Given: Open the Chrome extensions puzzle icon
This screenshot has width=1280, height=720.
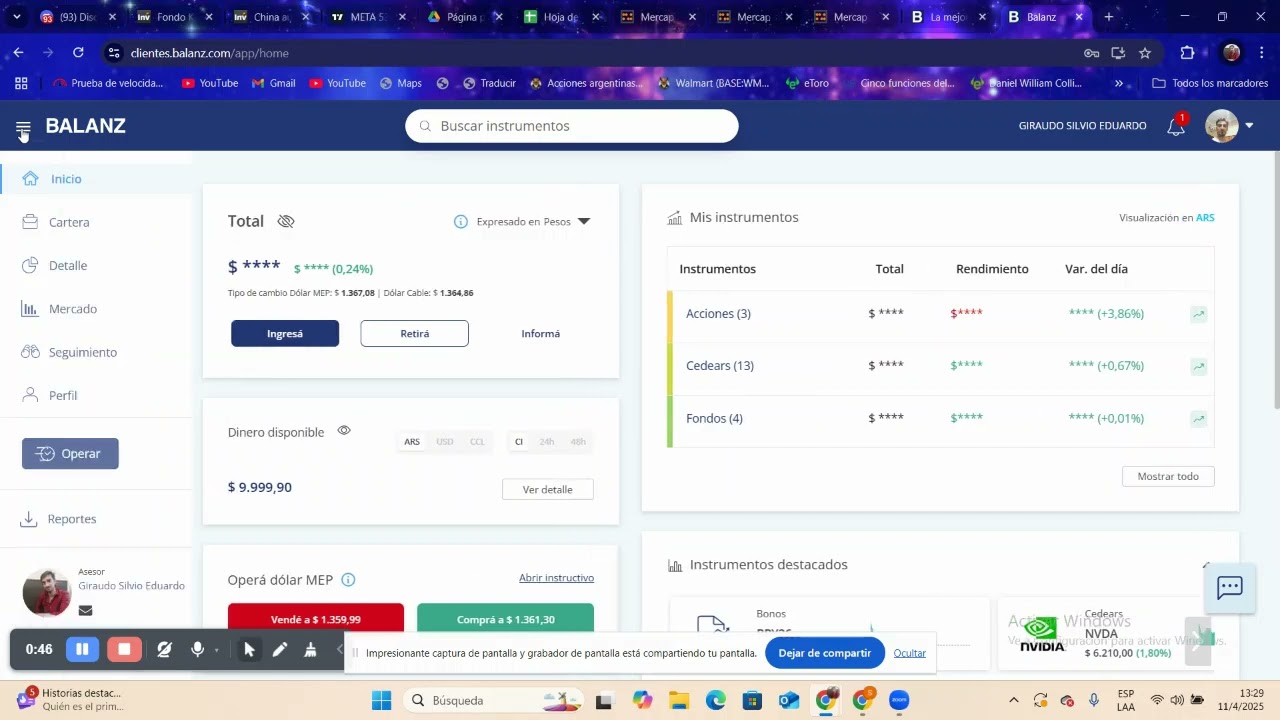Looking at the screenshot, I should 1187,53.
